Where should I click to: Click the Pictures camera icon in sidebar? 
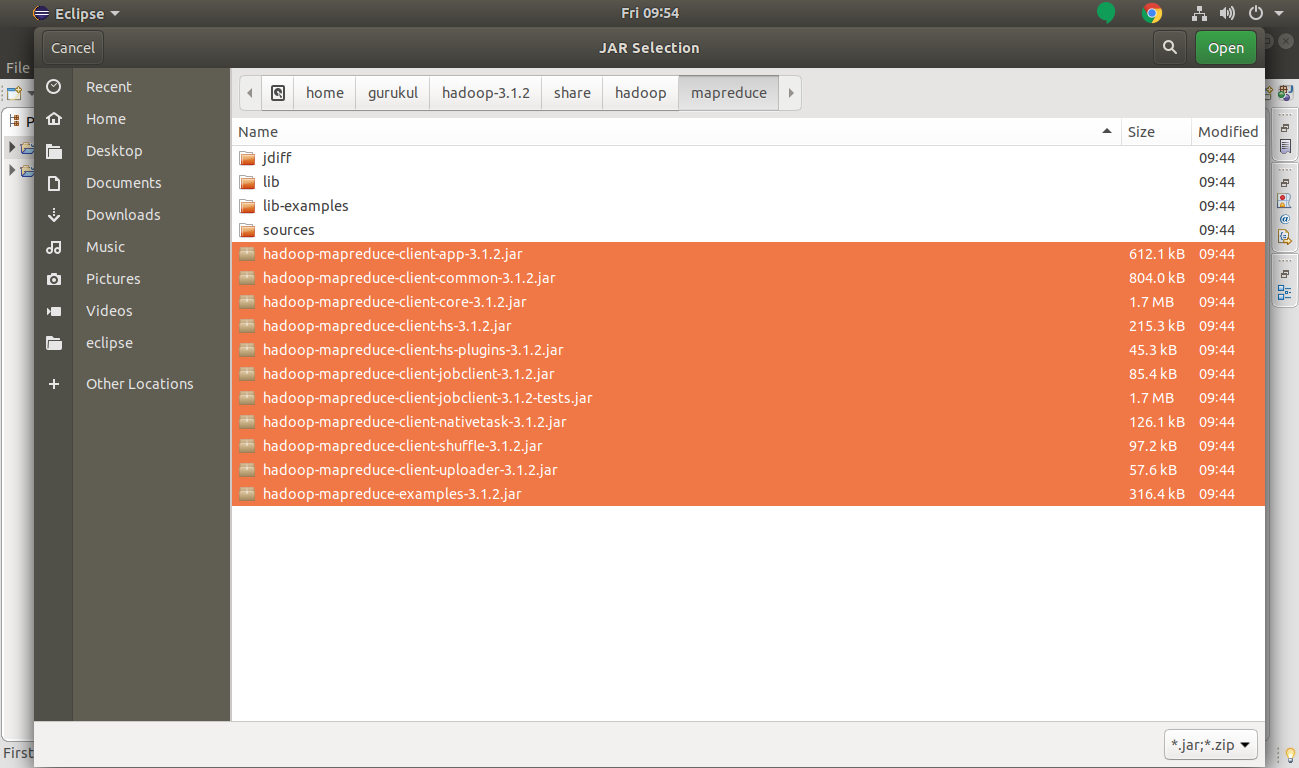pos(54,279)
